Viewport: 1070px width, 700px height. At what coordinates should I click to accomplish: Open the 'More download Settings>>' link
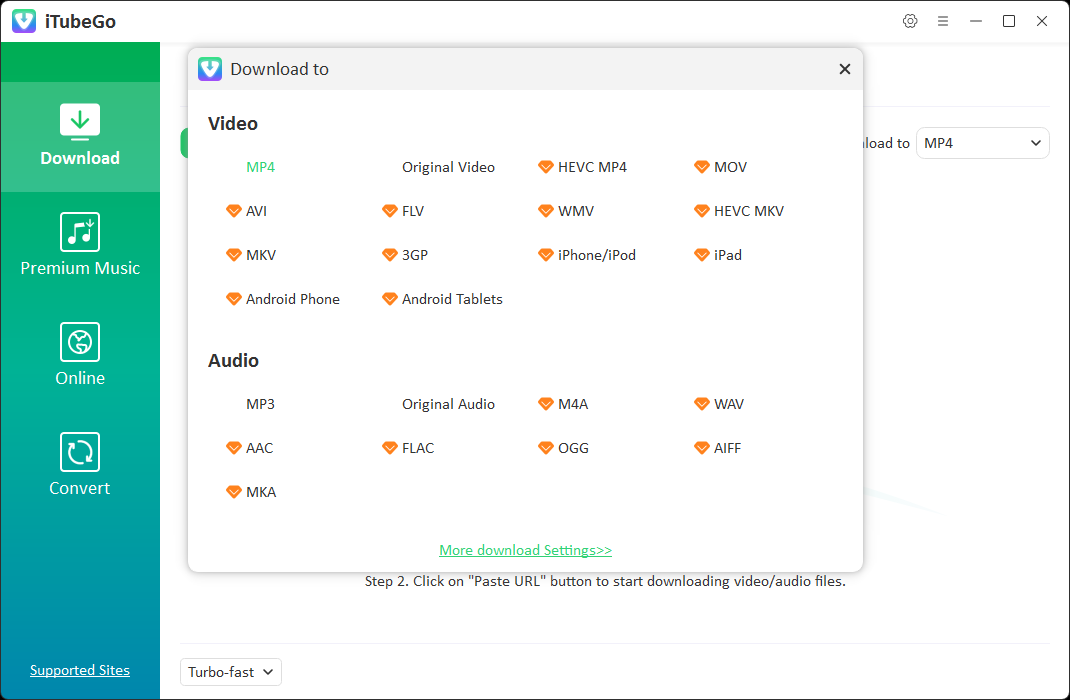(x=525, y=550)
